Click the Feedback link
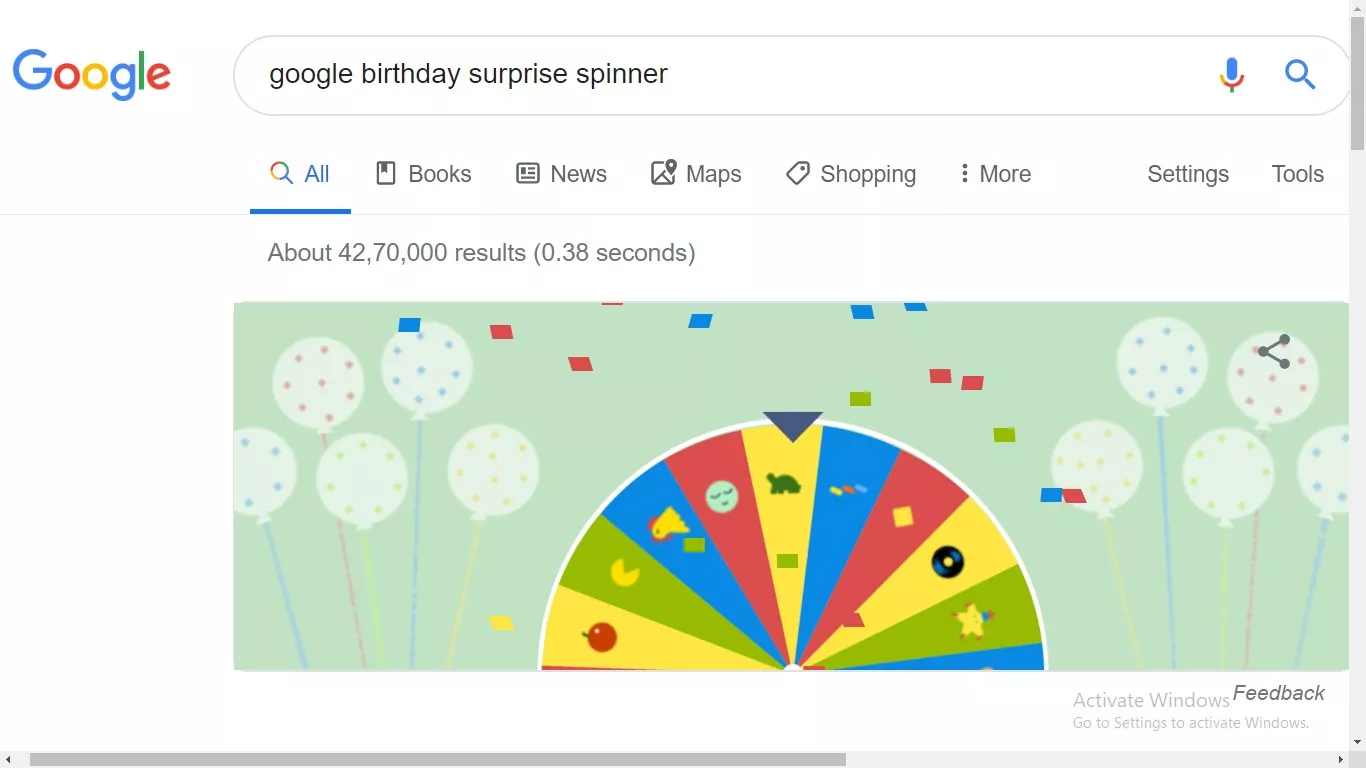 [x=1278, y=693]
